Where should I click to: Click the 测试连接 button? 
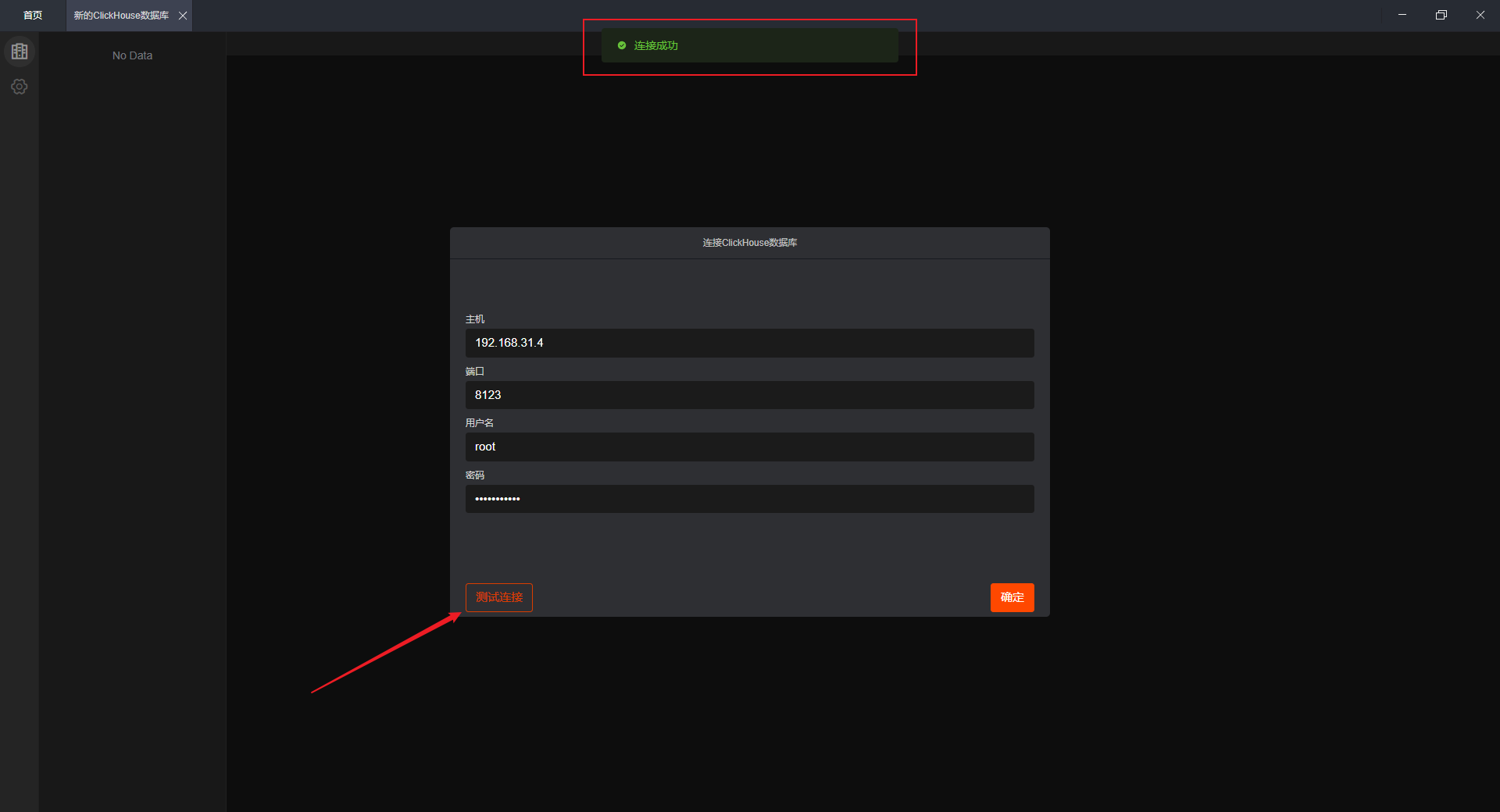coord(499,597)
